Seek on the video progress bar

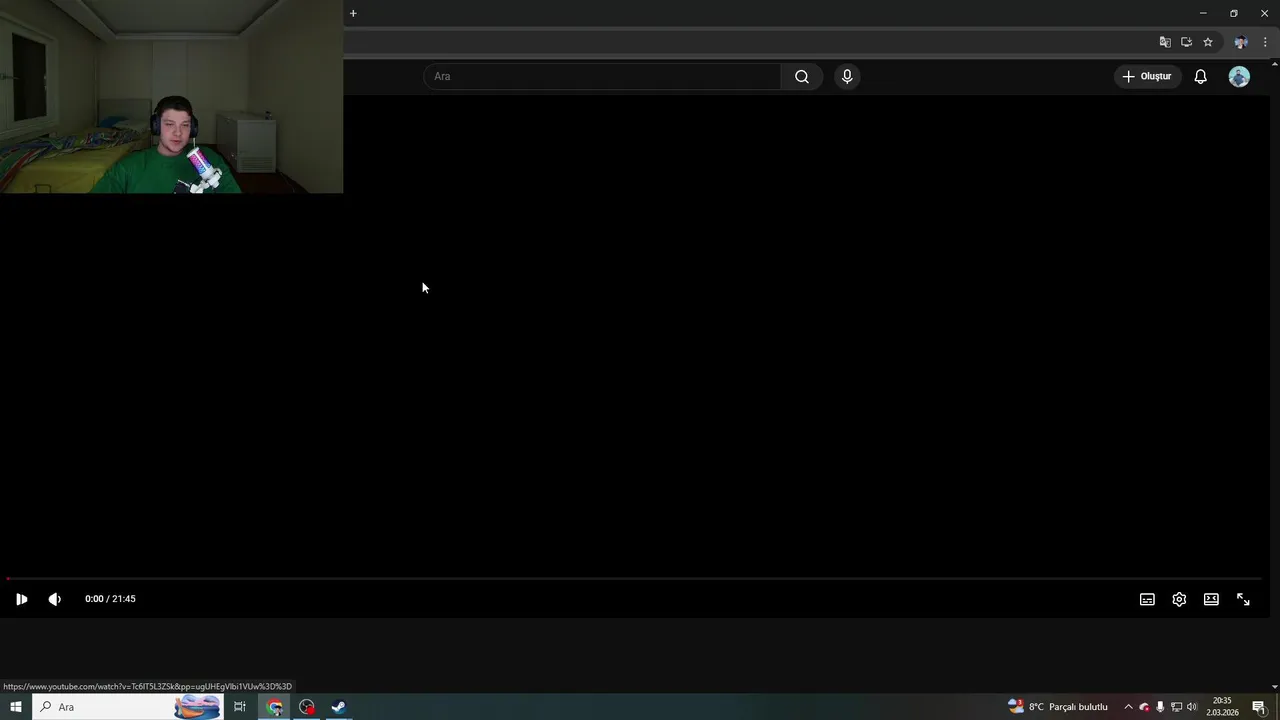[634, 579]
